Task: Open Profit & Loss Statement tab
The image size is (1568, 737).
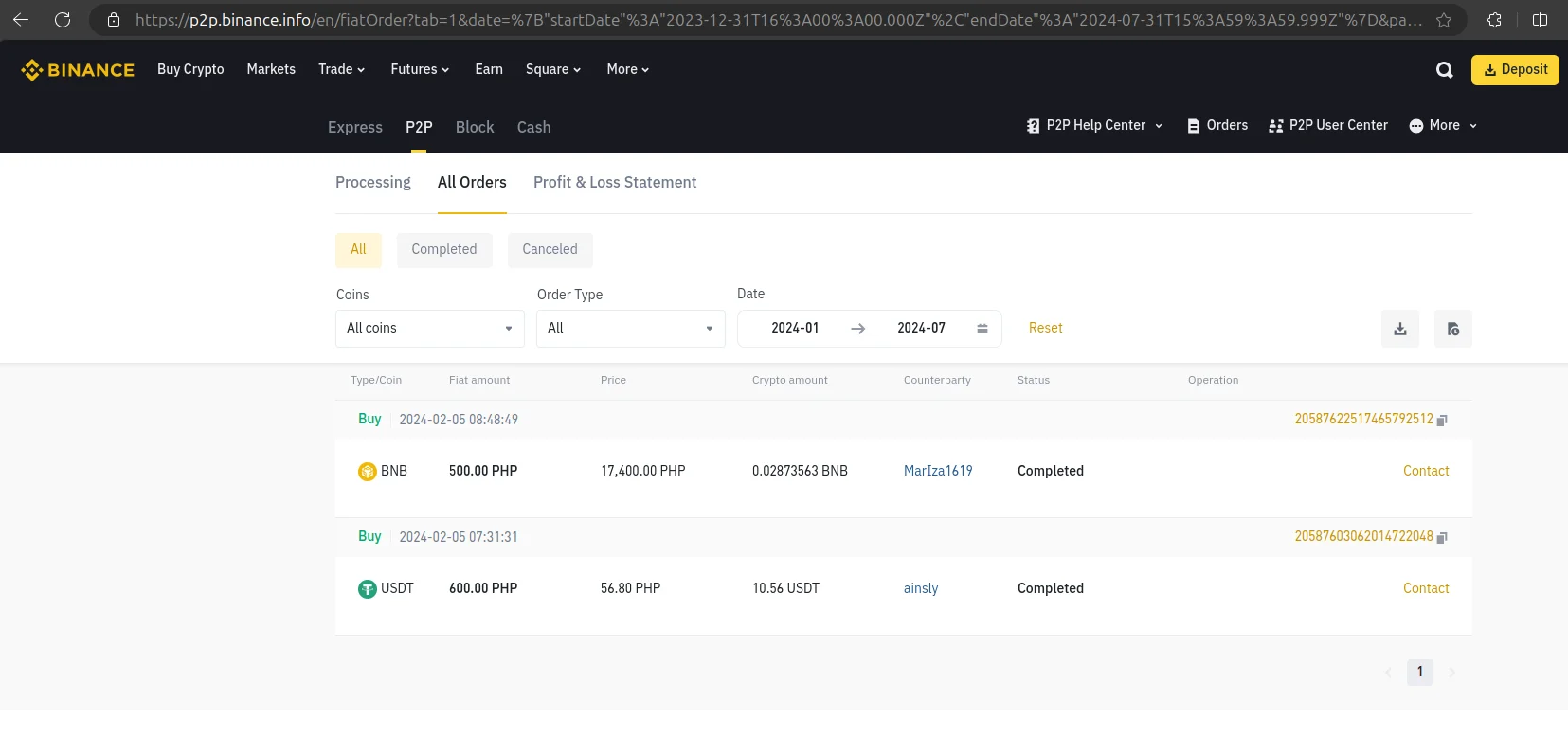Action: 615,183
